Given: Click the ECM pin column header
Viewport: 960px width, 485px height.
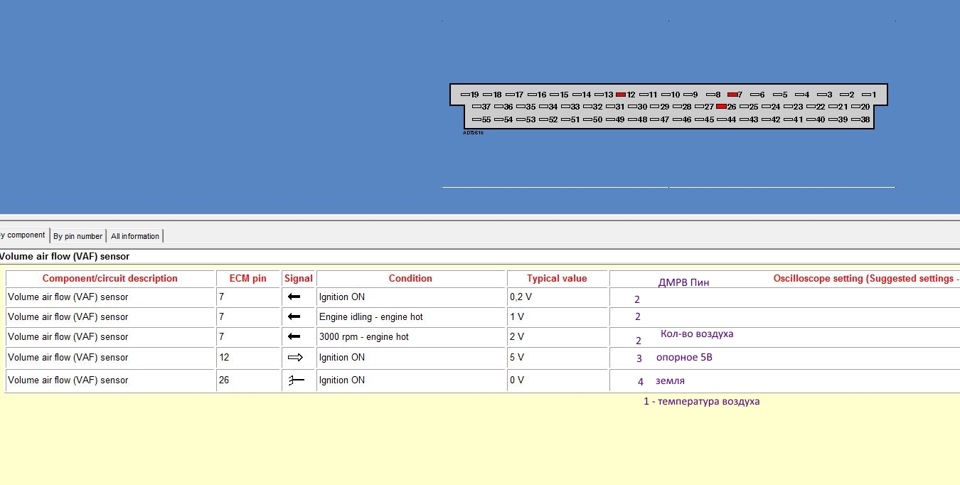Looking at the screenshot, I should (248, 278).
